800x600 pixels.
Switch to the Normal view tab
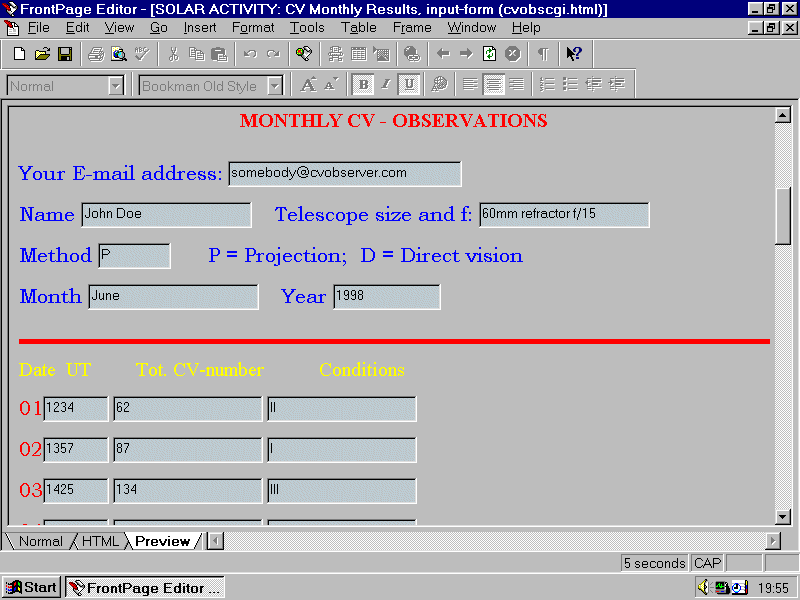pyautogui.click(x=40, y=541)
